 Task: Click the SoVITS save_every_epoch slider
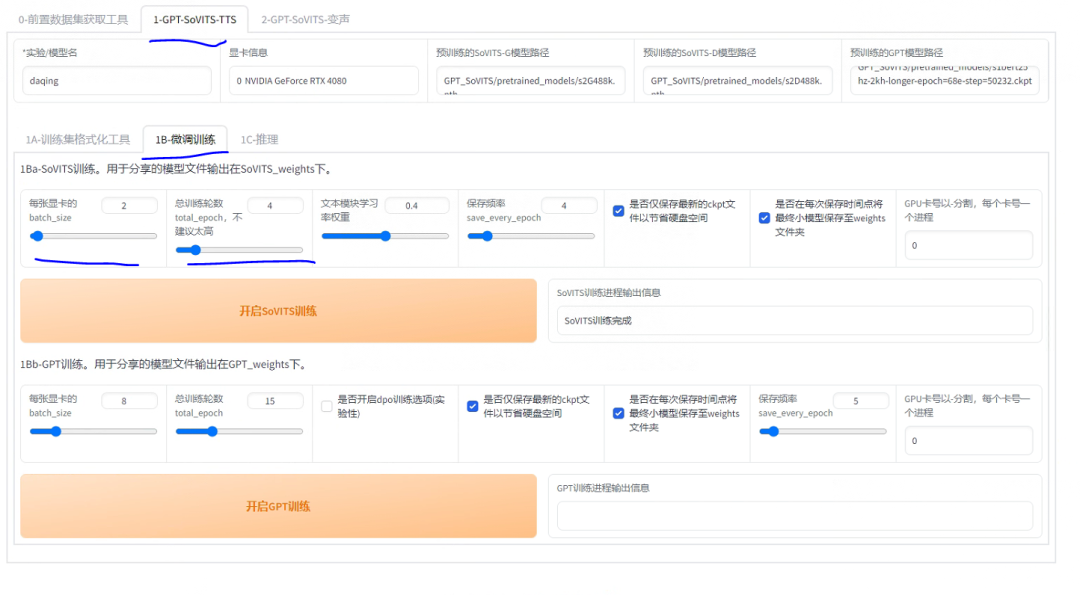[531, 236]
